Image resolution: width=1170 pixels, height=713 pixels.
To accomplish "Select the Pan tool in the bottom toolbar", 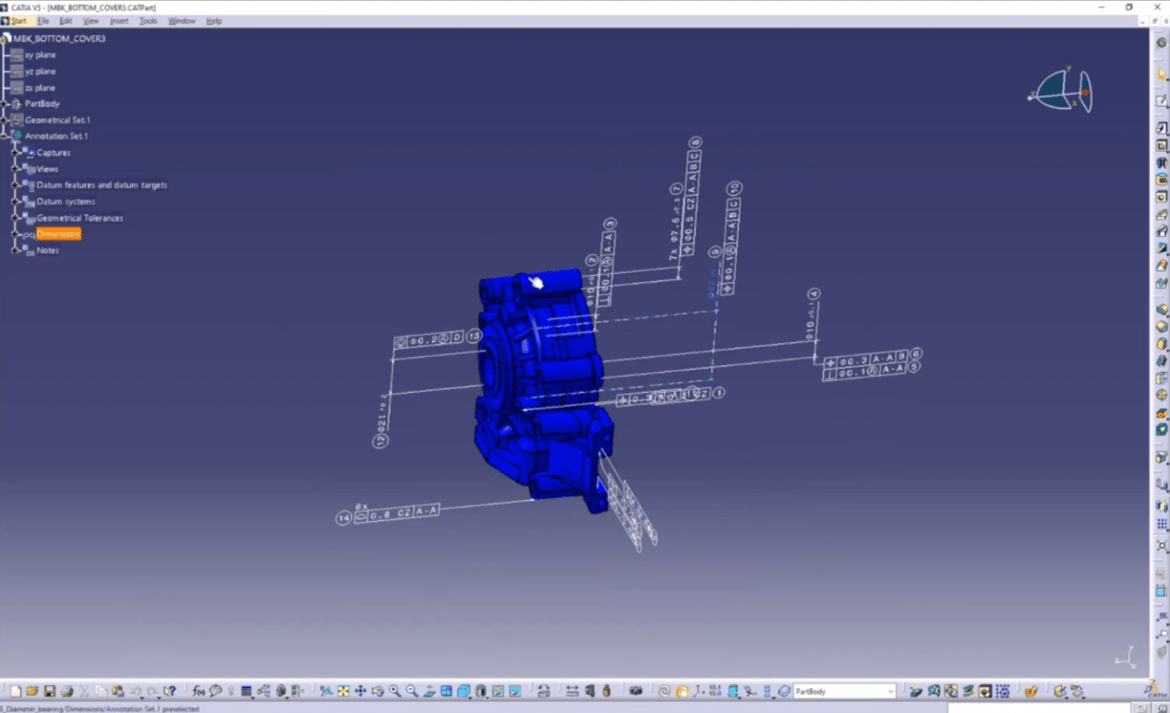I will point(360,690).
